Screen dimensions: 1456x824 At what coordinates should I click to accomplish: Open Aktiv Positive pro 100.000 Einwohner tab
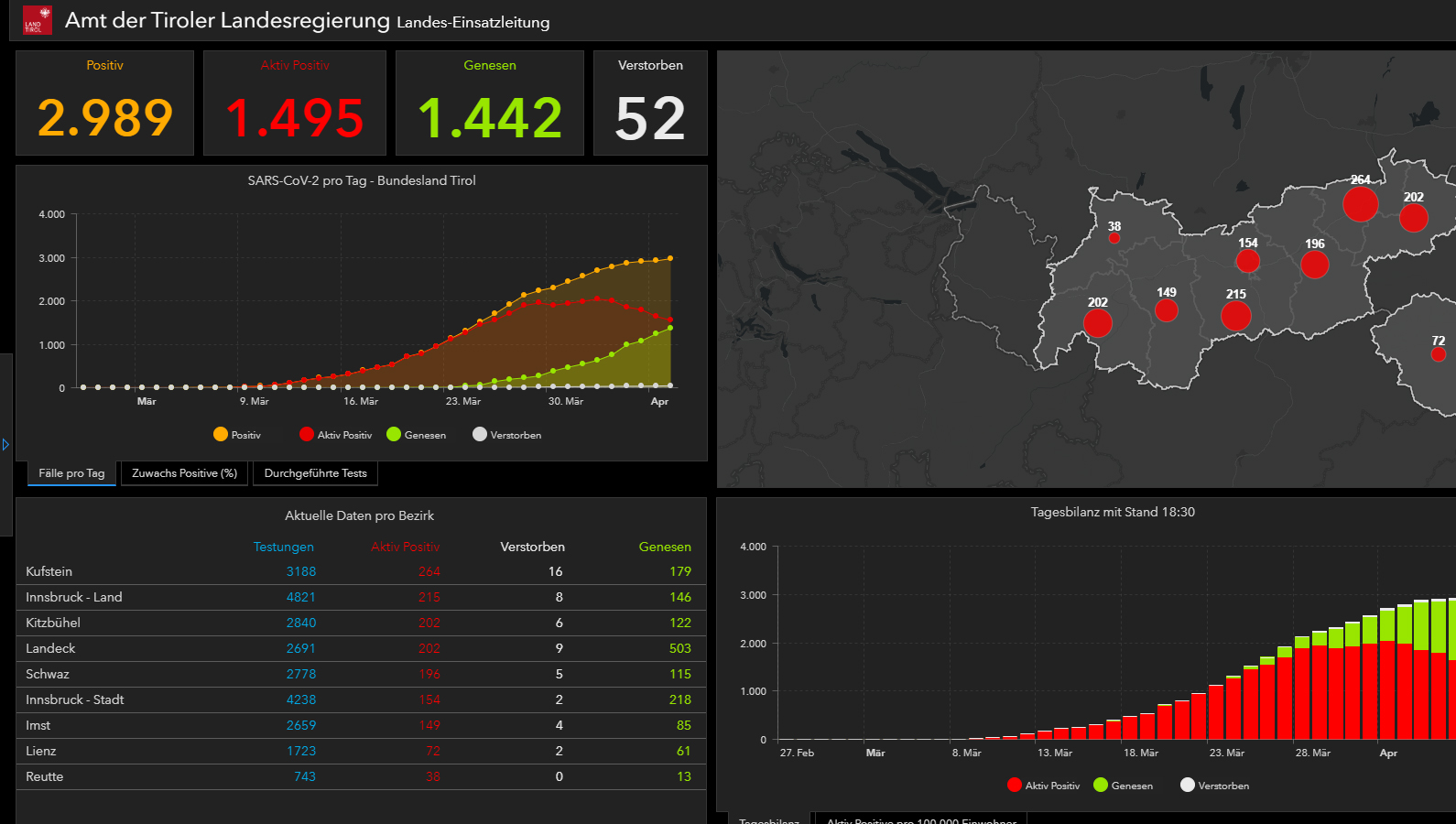921,819
